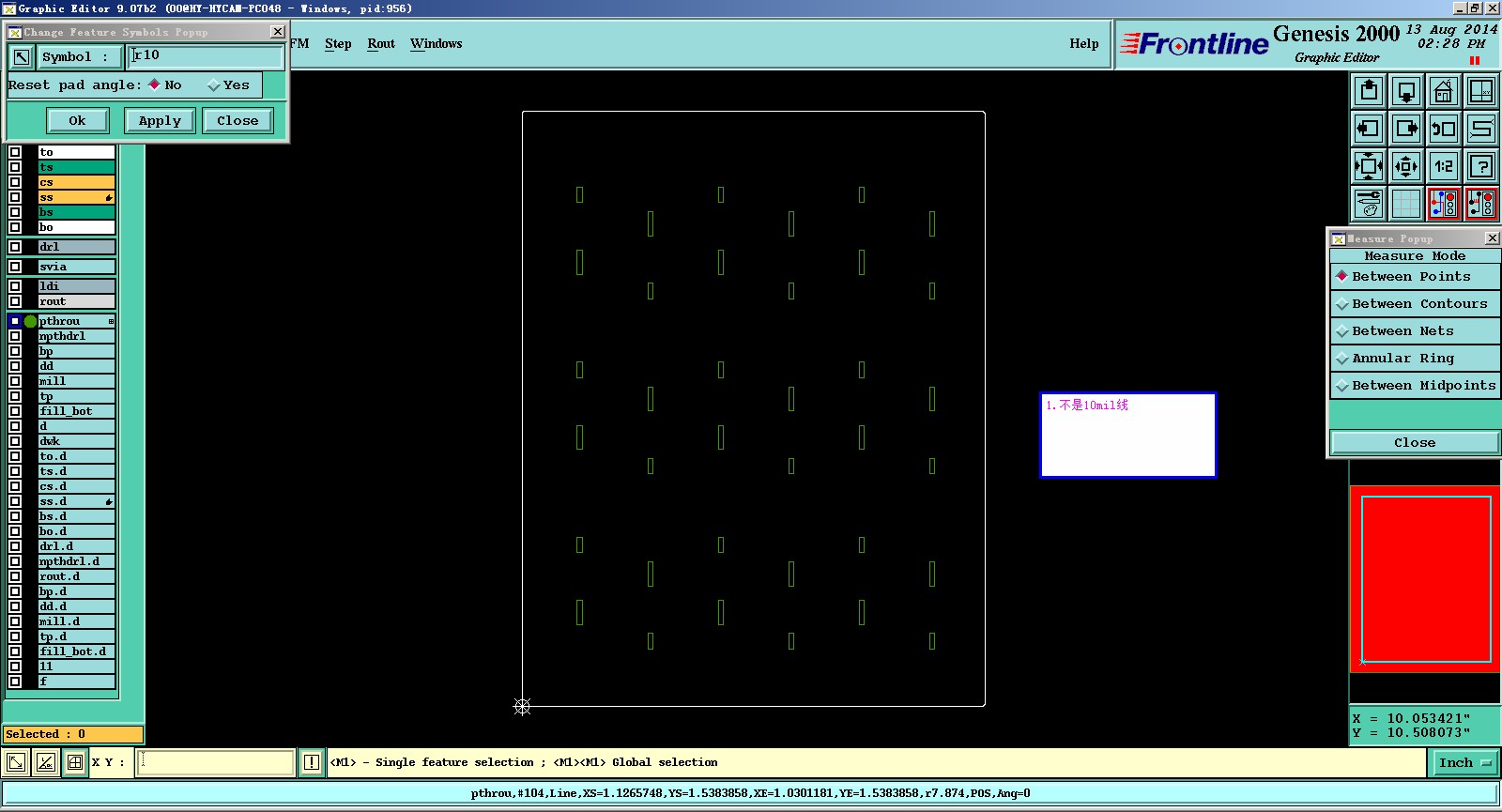The image size is (1502, 812).
Task: Click the arrow icon beside Symbol label
Action: pyautogui.click(x=21, y=57)
